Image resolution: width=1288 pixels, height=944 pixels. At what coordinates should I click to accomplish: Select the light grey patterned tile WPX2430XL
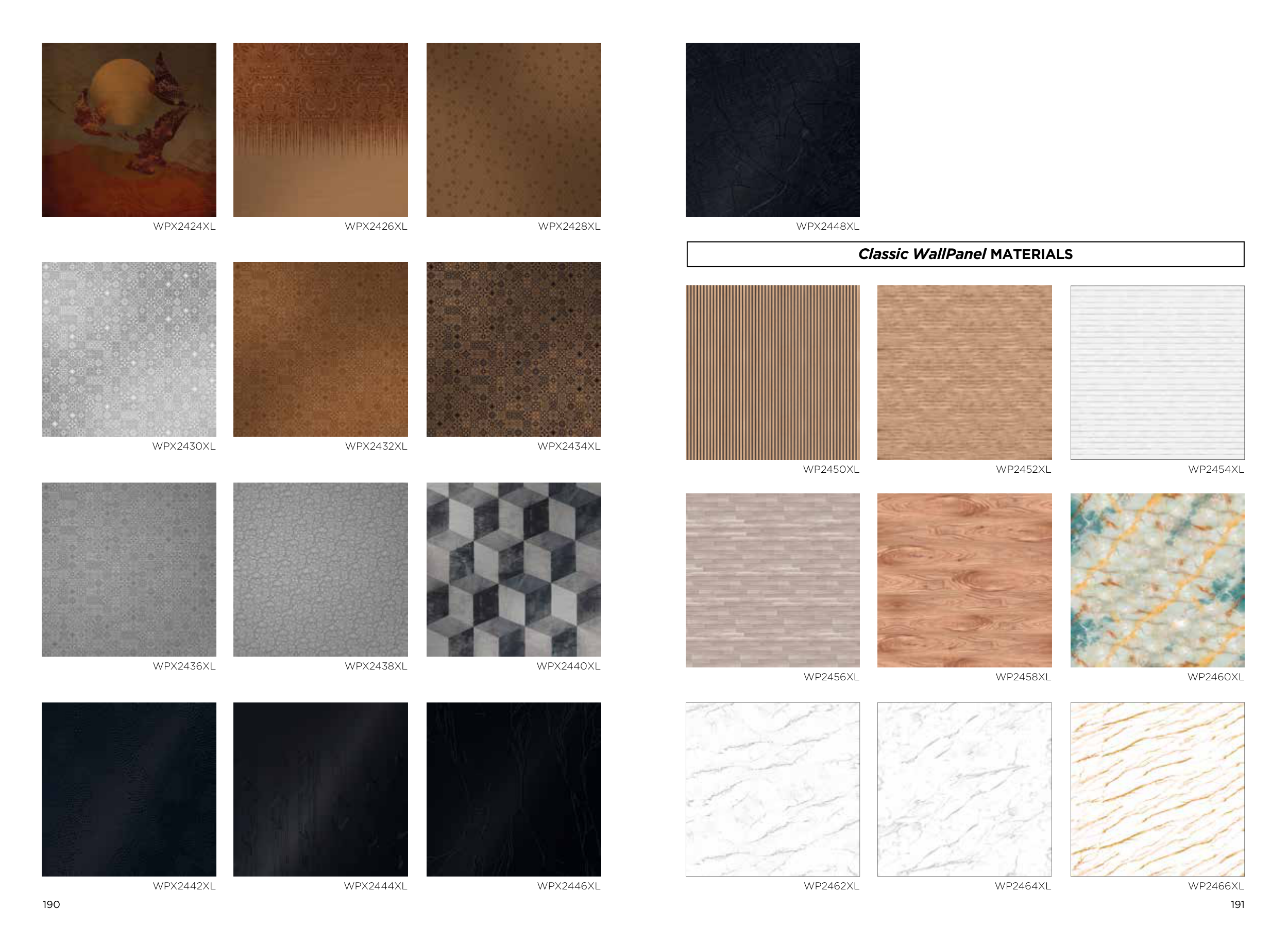(129, 349)
